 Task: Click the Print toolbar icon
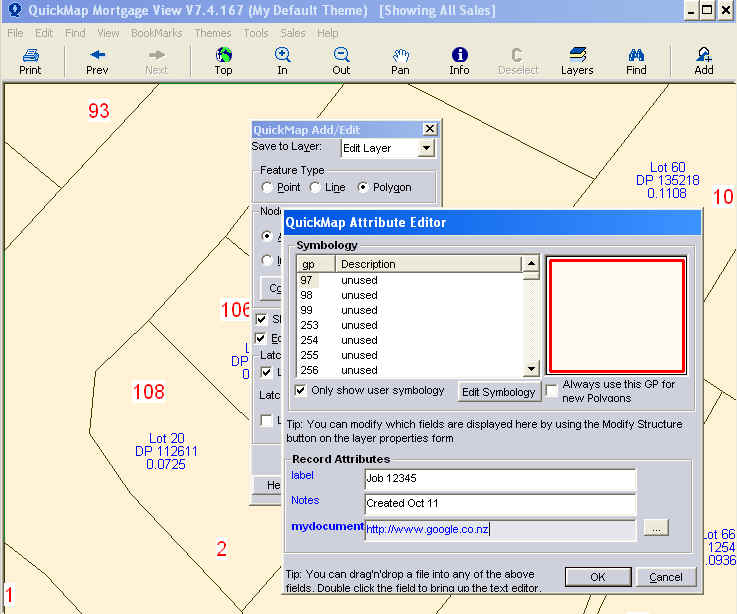pos(30,61)
